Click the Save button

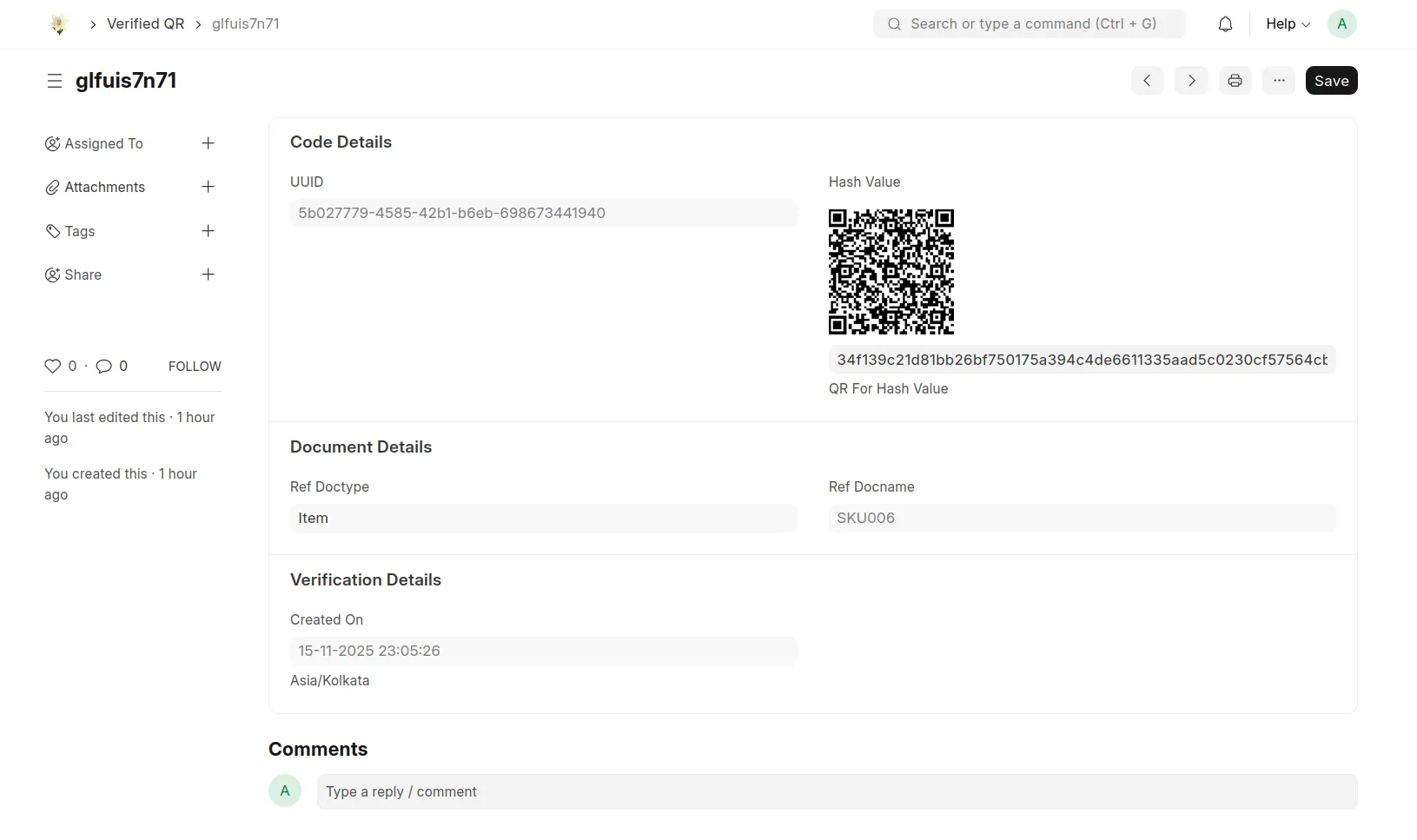(1331, 80)
